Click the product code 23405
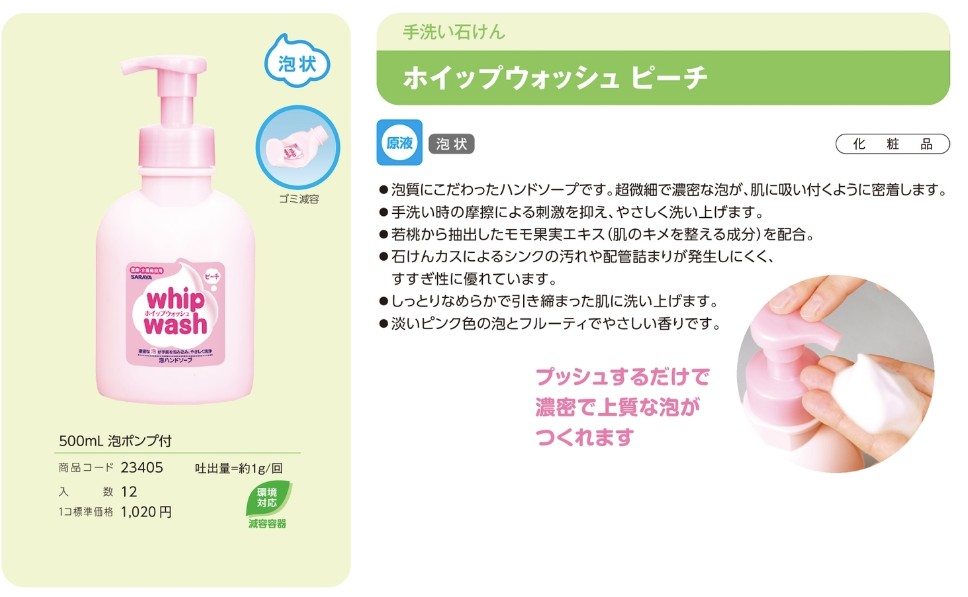 (x=142, y=467)
